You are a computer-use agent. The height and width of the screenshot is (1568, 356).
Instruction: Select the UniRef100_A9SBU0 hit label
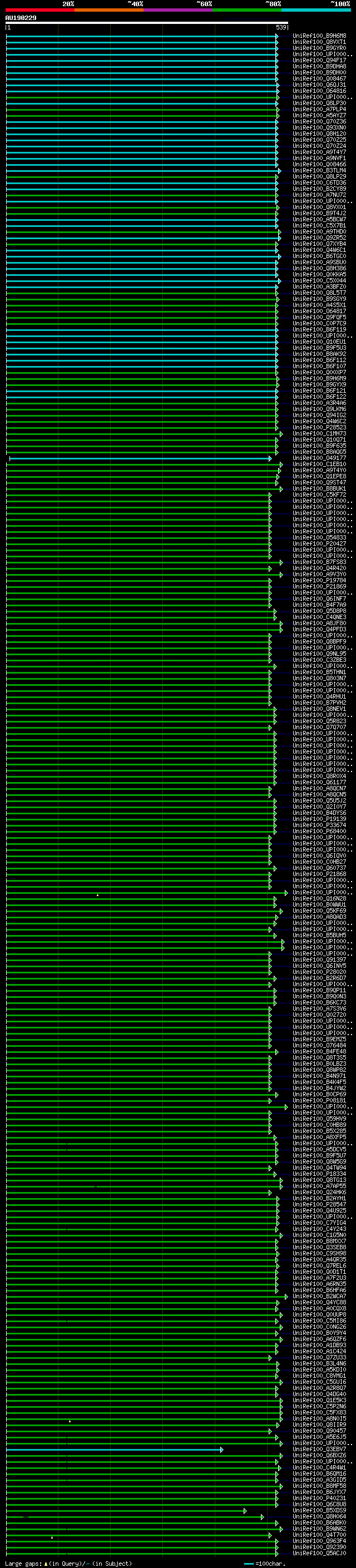coord(319,263)
